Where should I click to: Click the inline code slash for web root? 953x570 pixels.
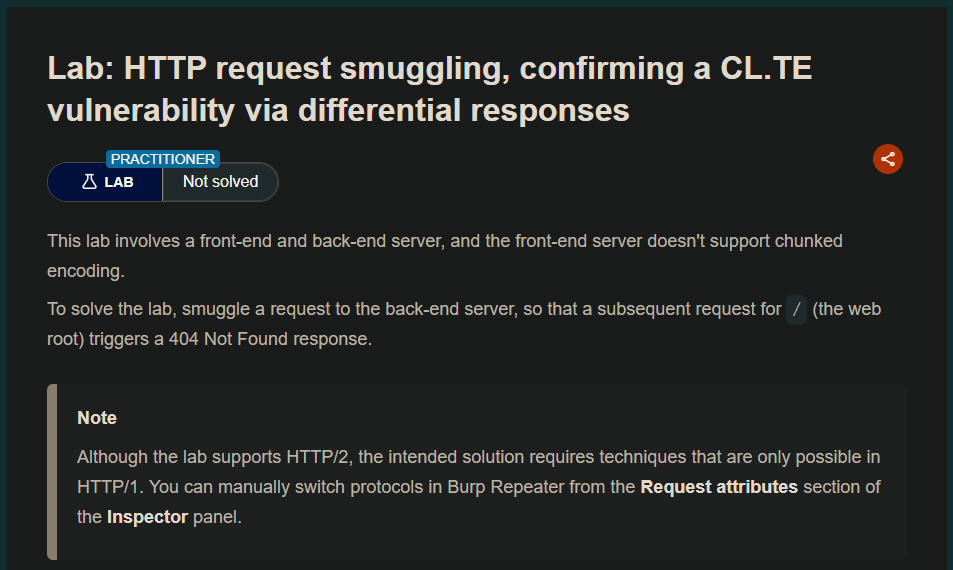point(796,309)
